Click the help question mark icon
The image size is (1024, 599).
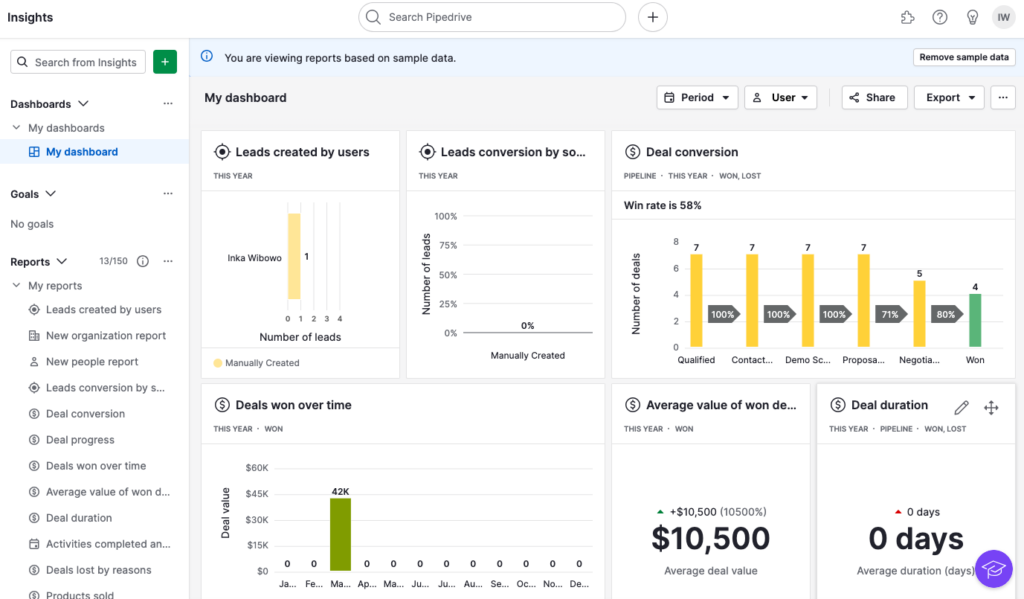click(x=939, y=17)
